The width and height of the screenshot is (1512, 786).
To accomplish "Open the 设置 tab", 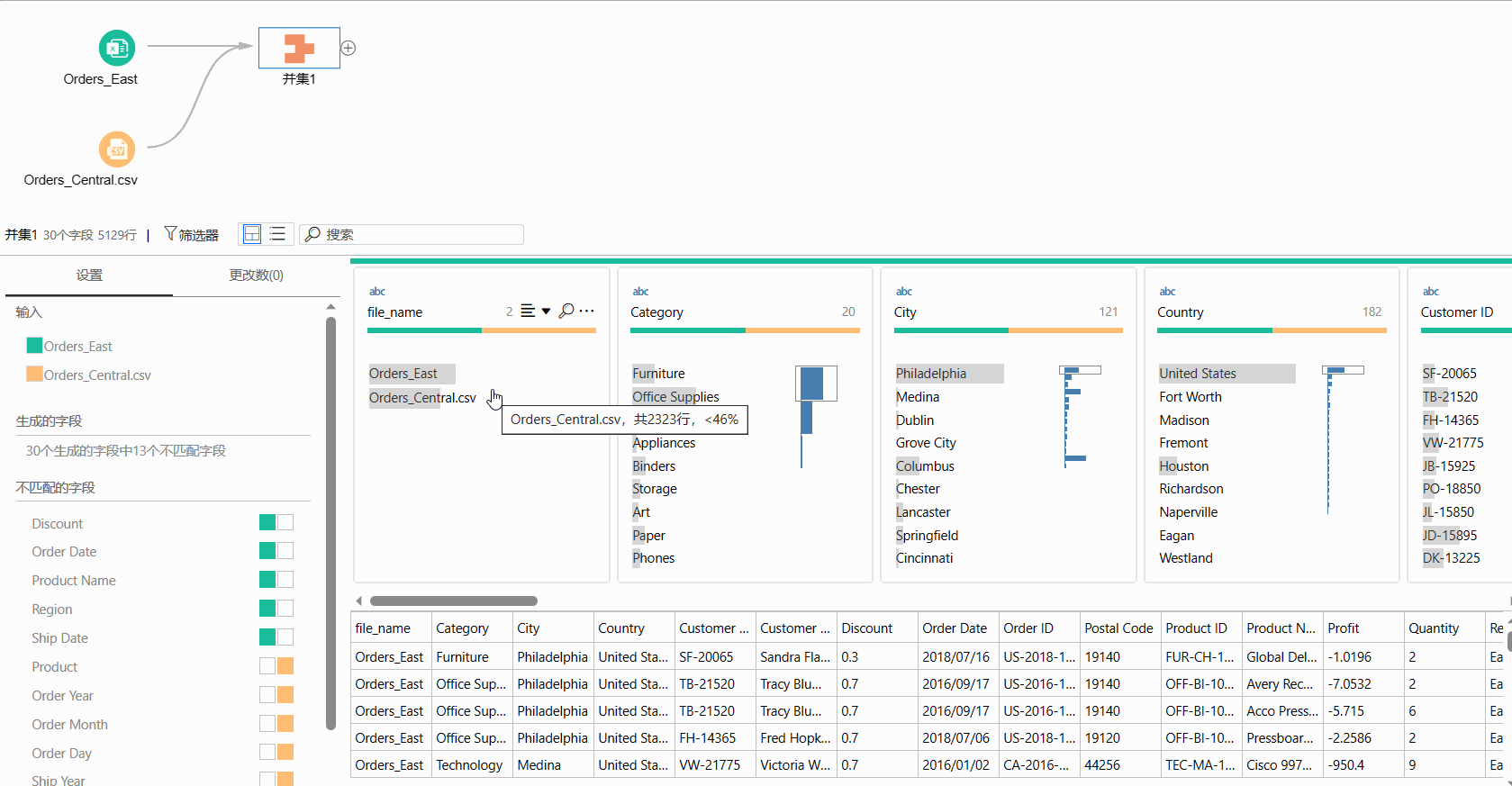I will click(89, 276).
